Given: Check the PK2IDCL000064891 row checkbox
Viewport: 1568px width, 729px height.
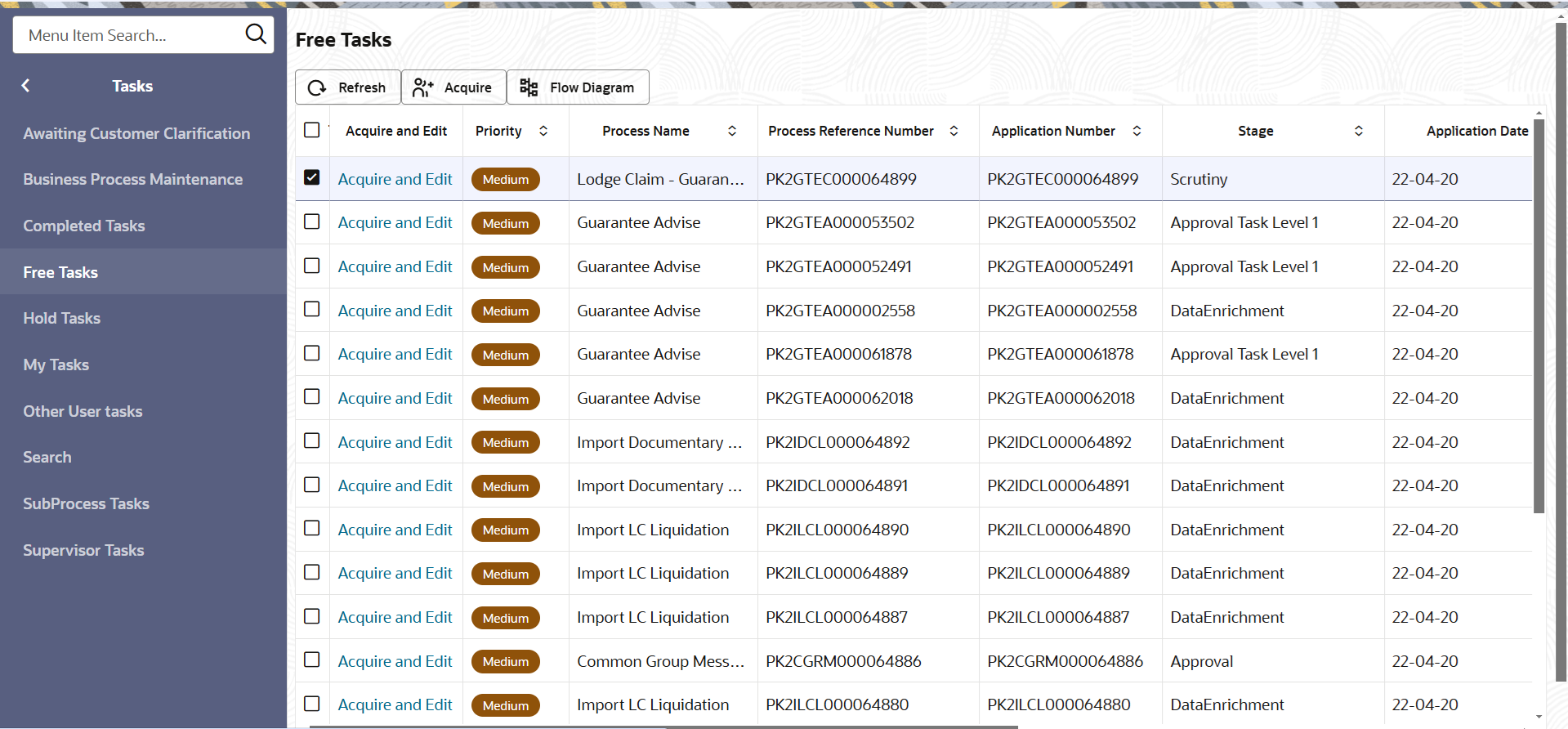Looking at the screenshot, I should [311, 485].
